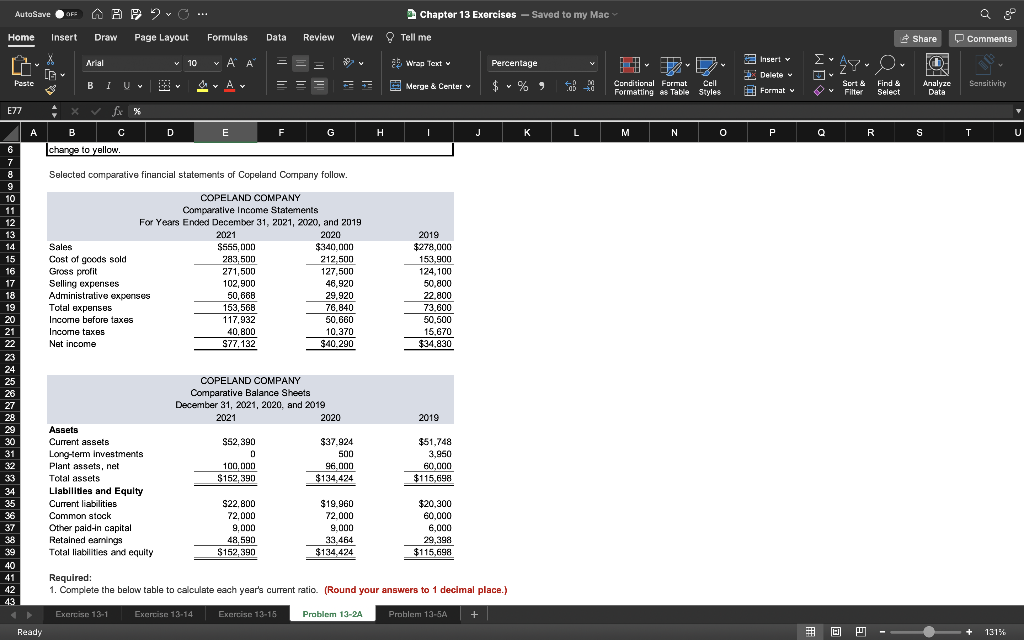Apply the Percent Style format
This screenshot has width=1024, height=640.
522,87
